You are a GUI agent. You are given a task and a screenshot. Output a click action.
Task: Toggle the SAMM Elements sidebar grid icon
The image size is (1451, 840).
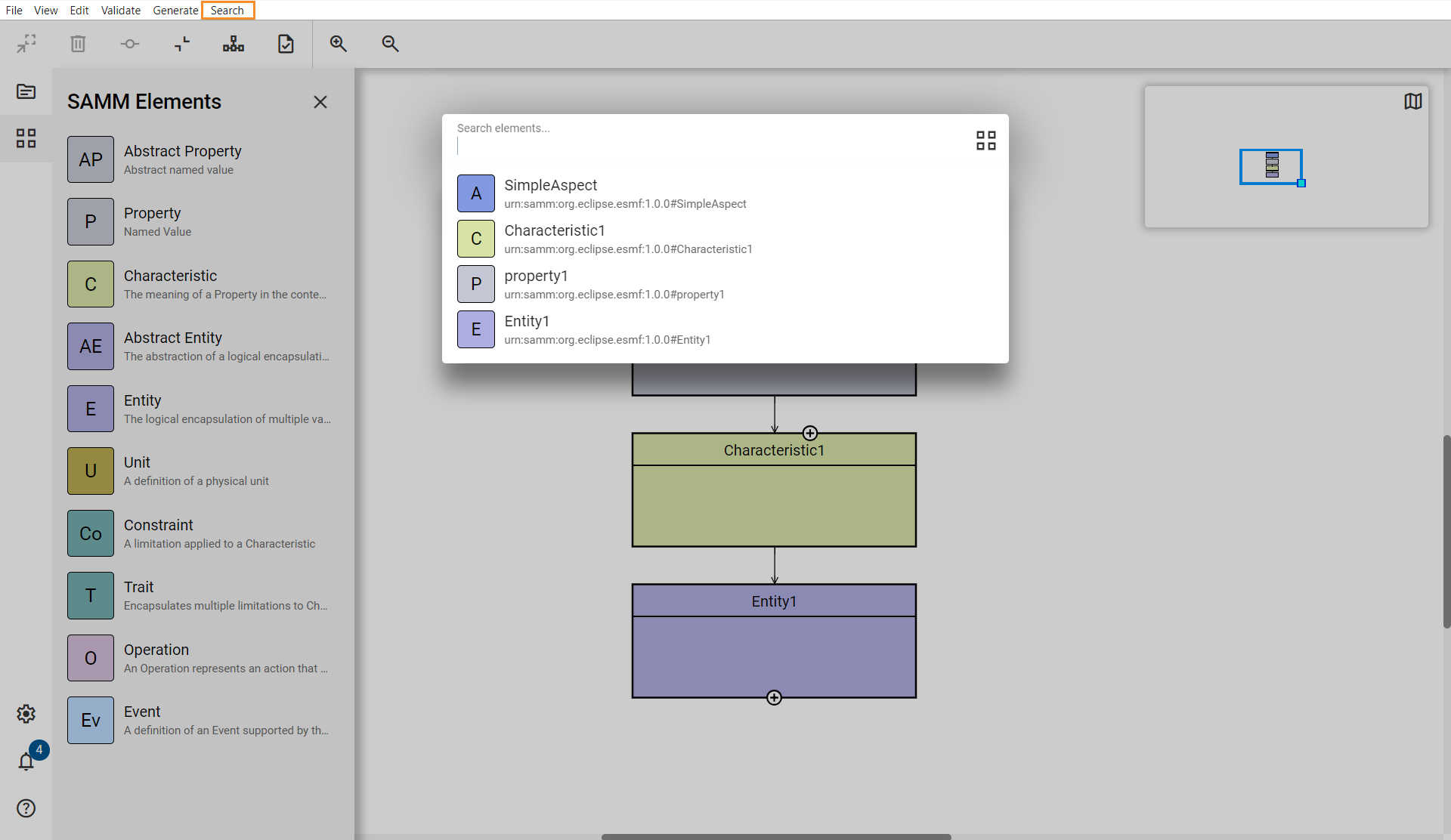pos(26,138)
